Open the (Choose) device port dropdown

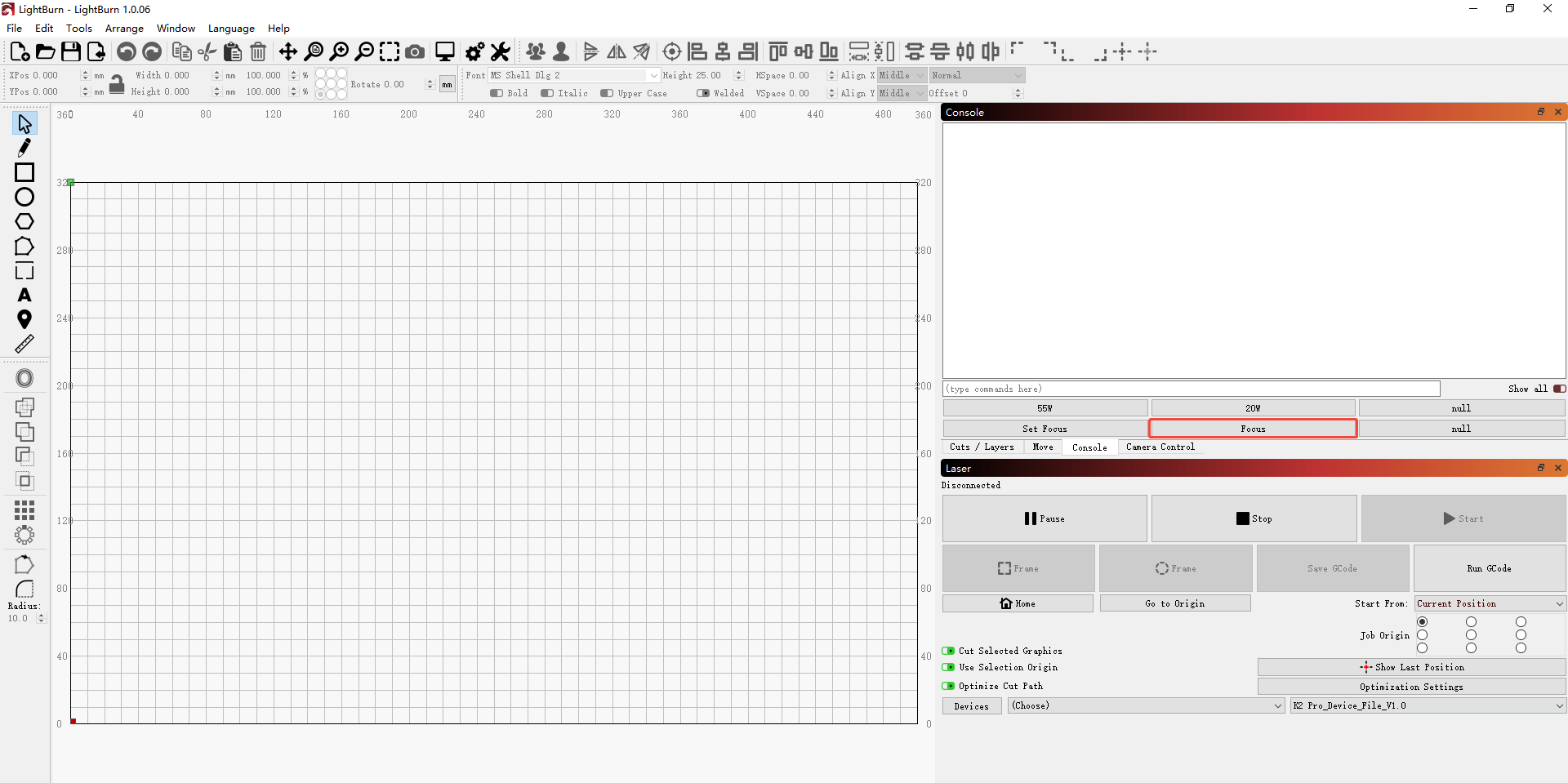click(1147, 705)
